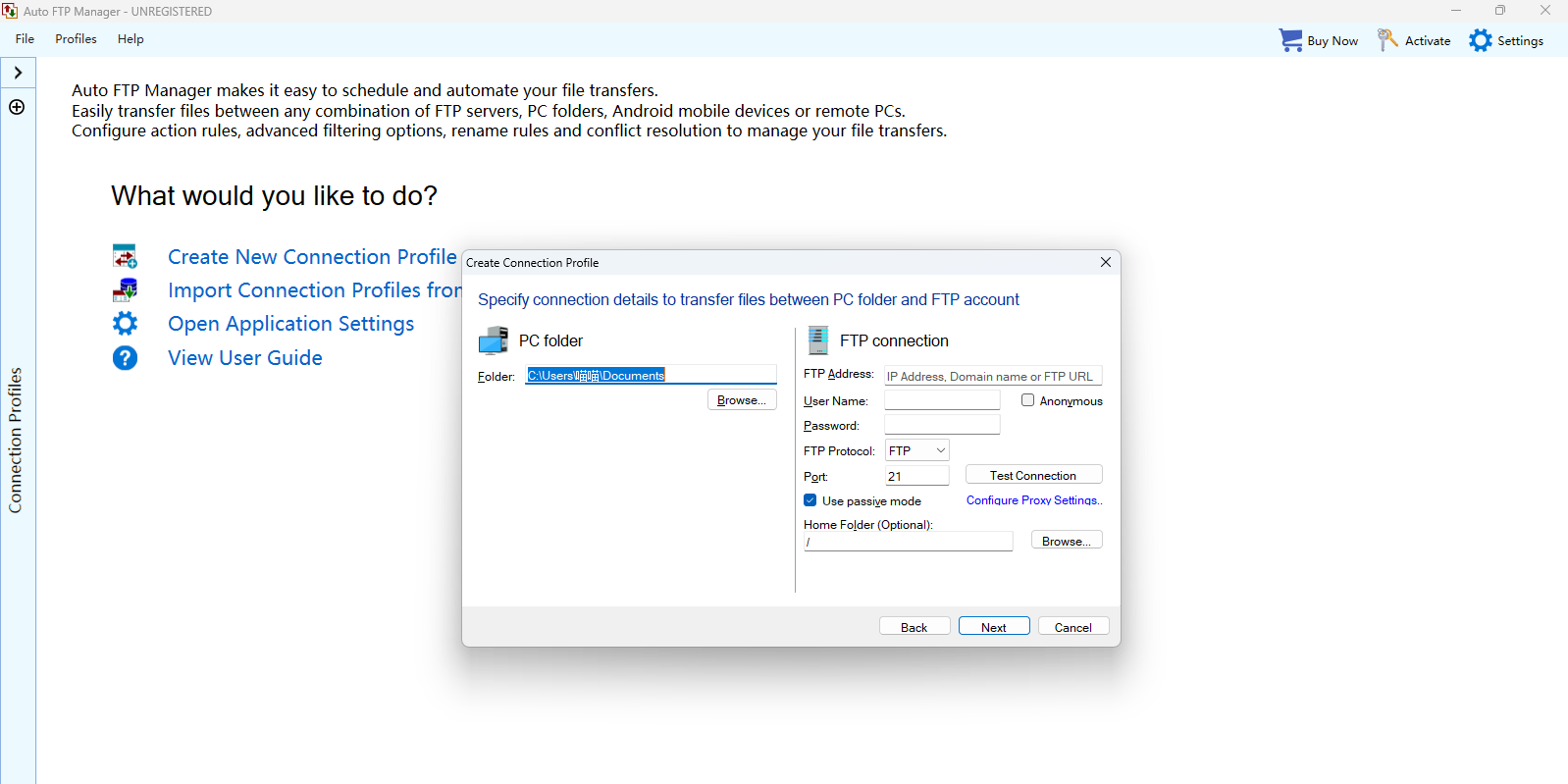1568x784 pixels.
Task: Click the Test Connection button
Action: 1033,475
